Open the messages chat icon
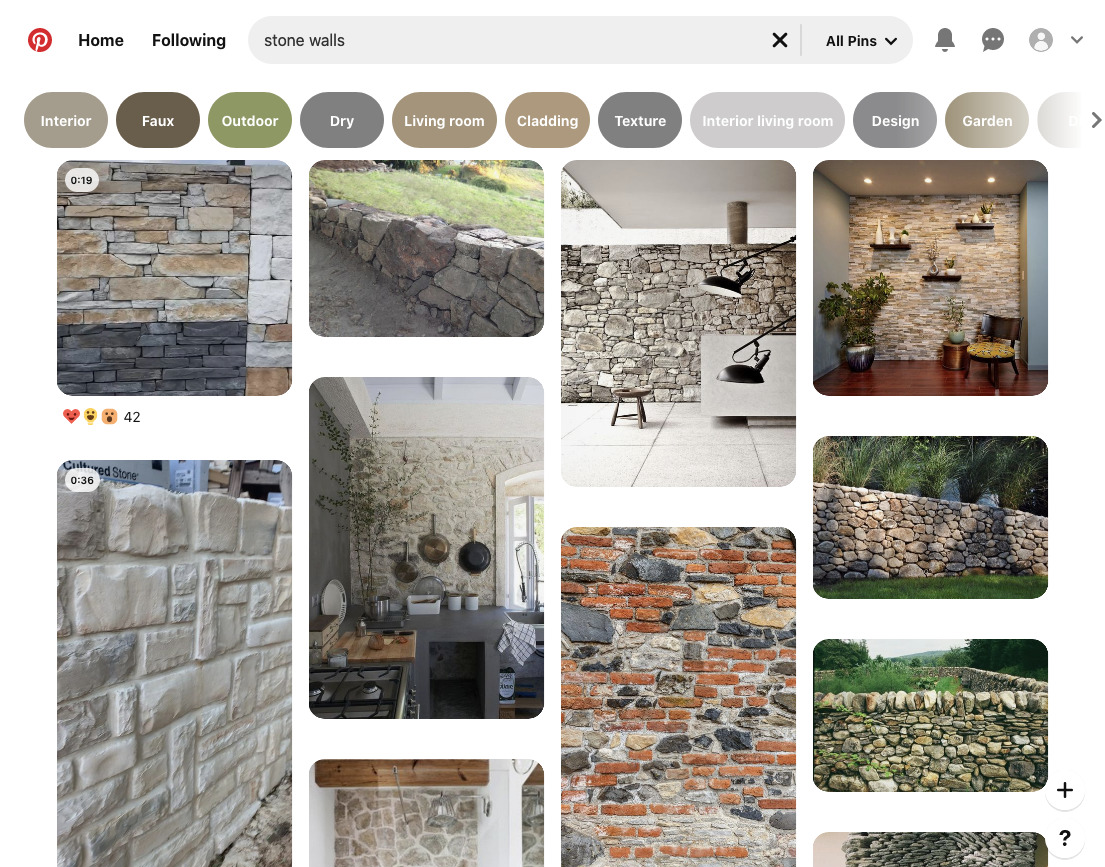Screen dimensions: 1105x867 pyautogui.click(x=993, y=40)
